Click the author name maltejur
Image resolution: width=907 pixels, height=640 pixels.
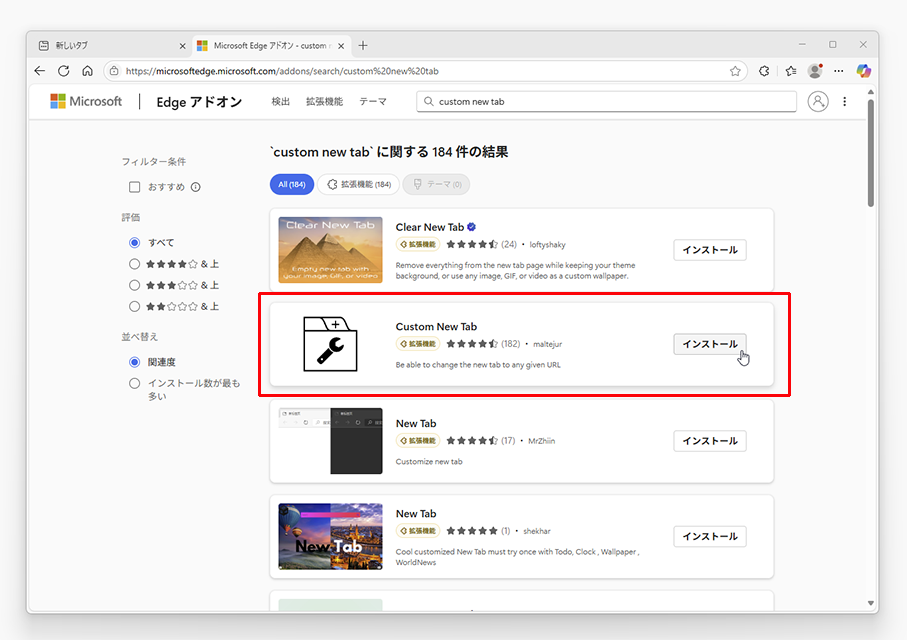pyautogui.click(x=547, y=344)
